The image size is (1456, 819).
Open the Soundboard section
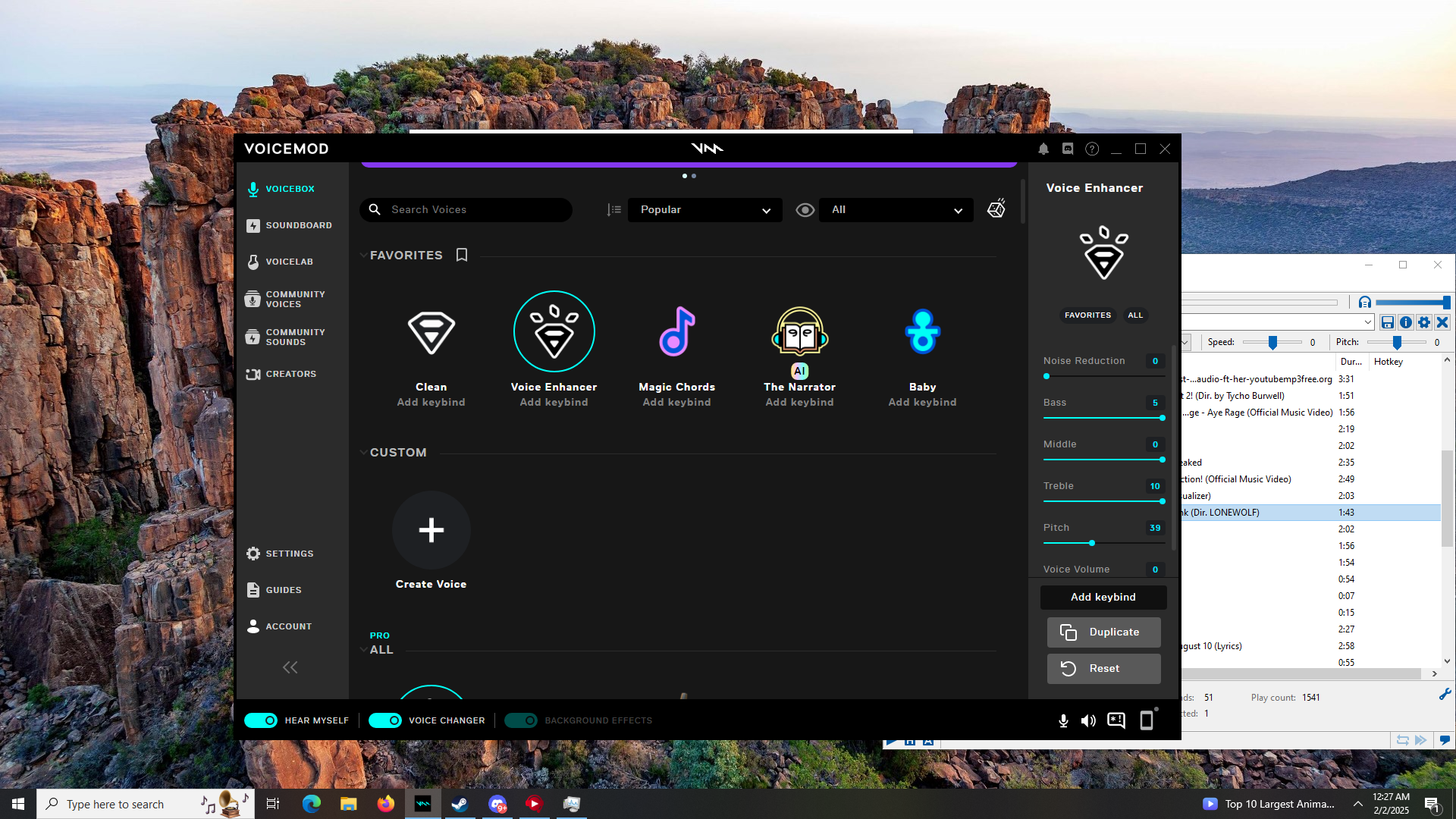click(298, 225)
